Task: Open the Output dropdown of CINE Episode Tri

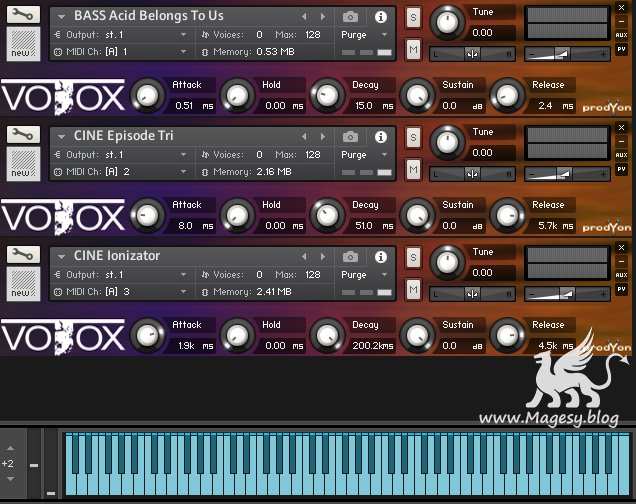Action: point(183,155)
